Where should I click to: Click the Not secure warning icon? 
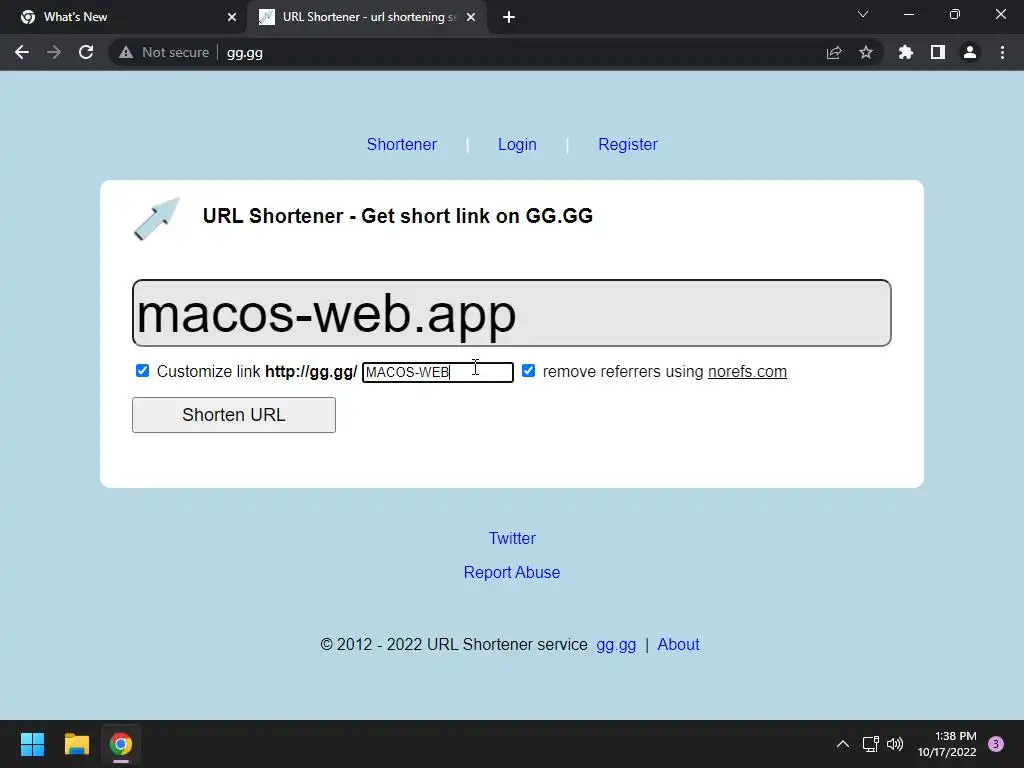point(126,52)
